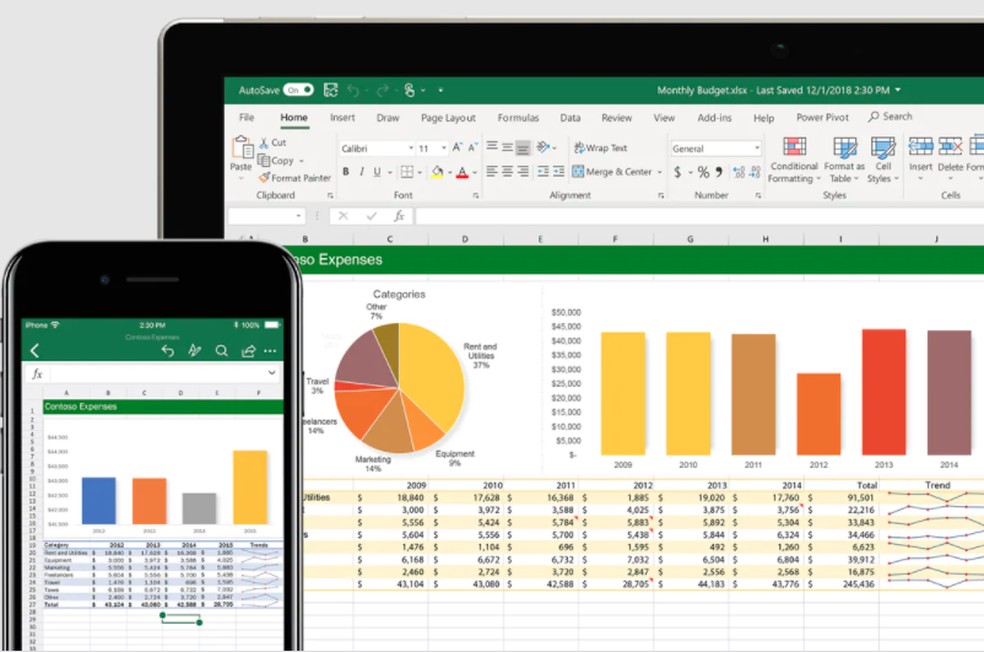Click the Search button in the ribbon
This screenshot has width=984, height=652.
tap(890, 116)
